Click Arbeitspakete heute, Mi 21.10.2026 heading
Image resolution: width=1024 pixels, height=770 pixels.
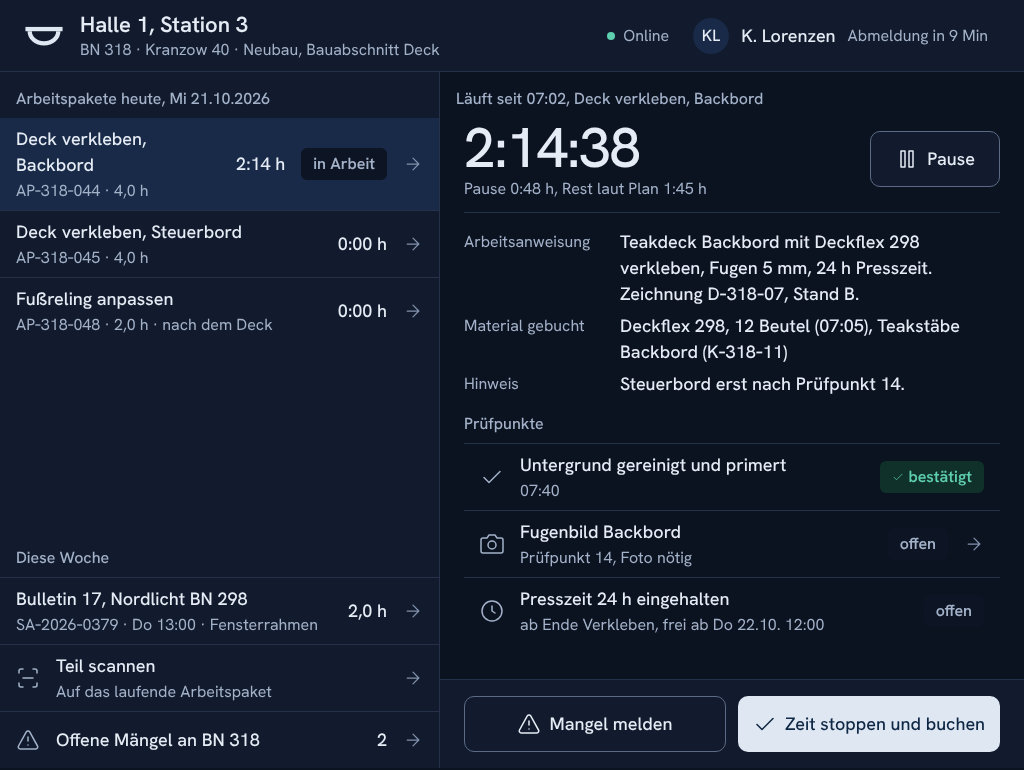point(143,99)
